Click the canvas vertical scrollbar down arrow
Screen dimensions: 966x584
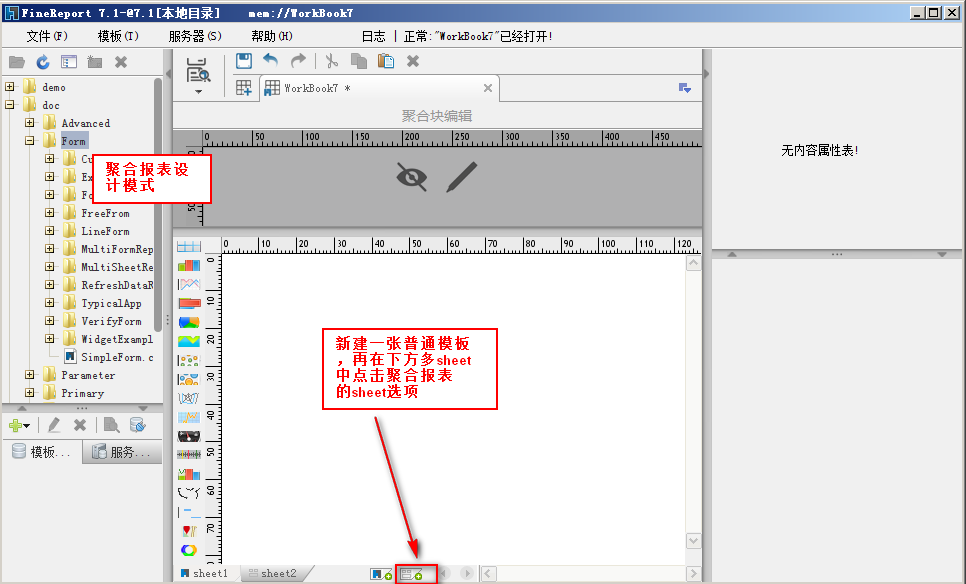pos(693,541)
